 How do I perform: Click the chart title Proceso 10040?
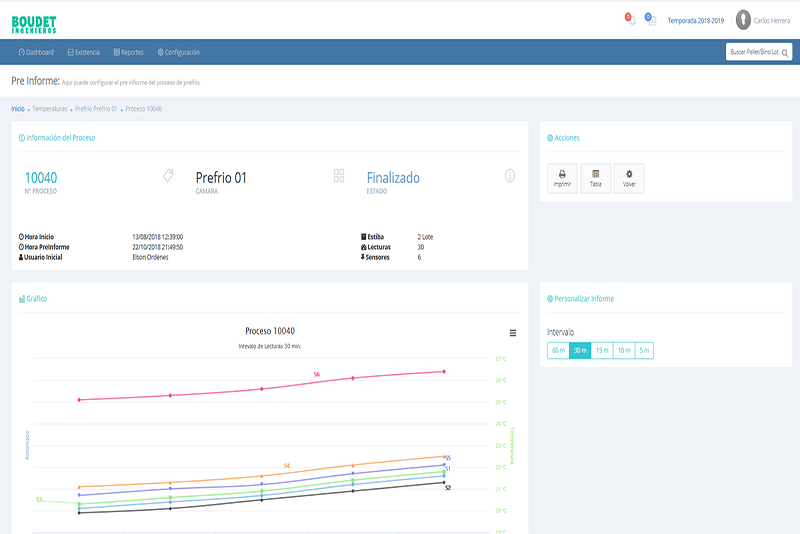[x=270, y=331]
